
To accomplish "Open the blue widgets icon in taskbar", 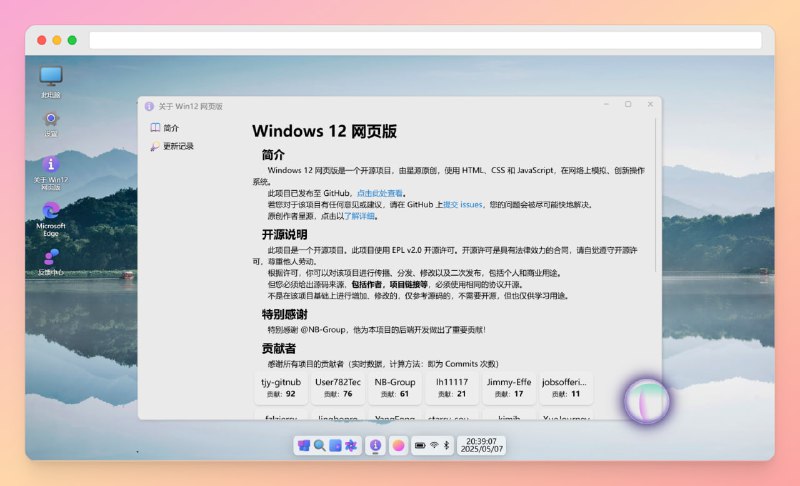I will [x=335, y=446].
